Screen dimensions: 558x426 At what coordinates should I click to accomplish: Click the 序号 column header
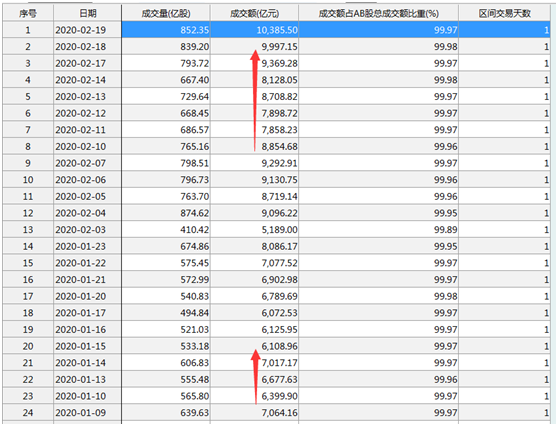pyautogui.click(x=28, y=14)
